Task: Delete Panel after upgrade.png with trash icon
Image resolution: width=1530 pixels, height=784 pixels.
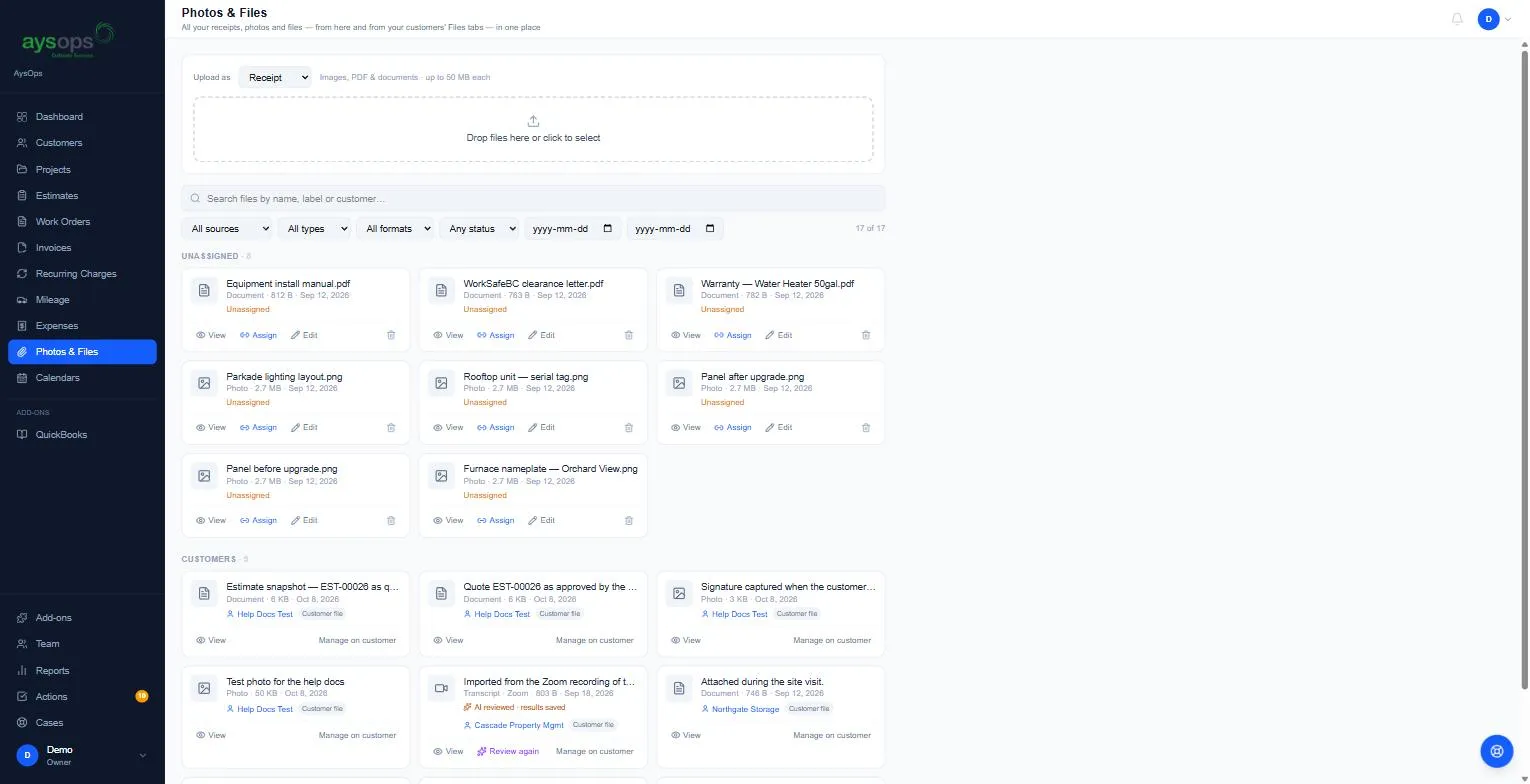Action: coord(866,428)
